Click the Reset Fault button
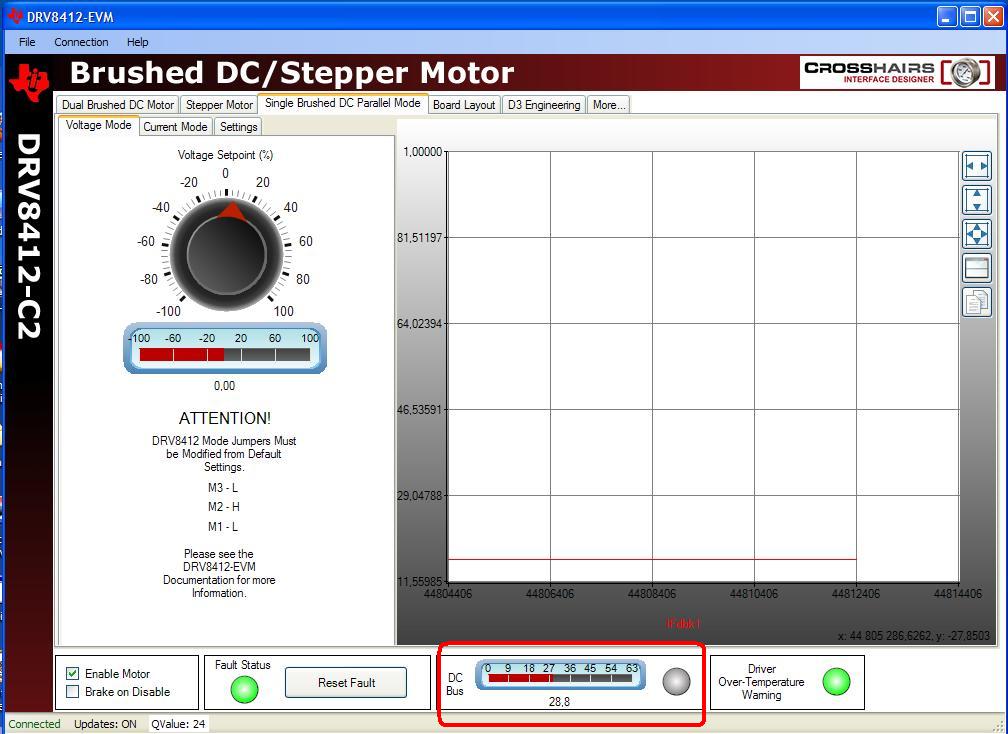Screen dimensions: 1008x734 pos(346,683)
